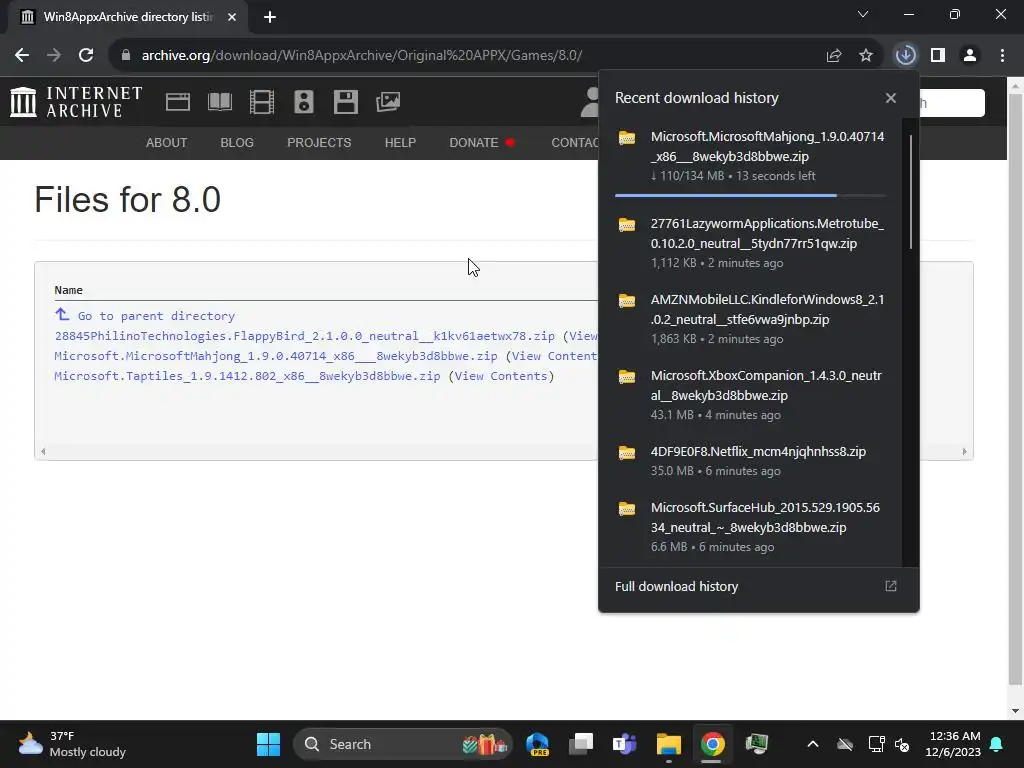Bookmark this page with the star icon
This screenshot has width=1024, height=768.
pyautogui.click(x=866, y=55)
